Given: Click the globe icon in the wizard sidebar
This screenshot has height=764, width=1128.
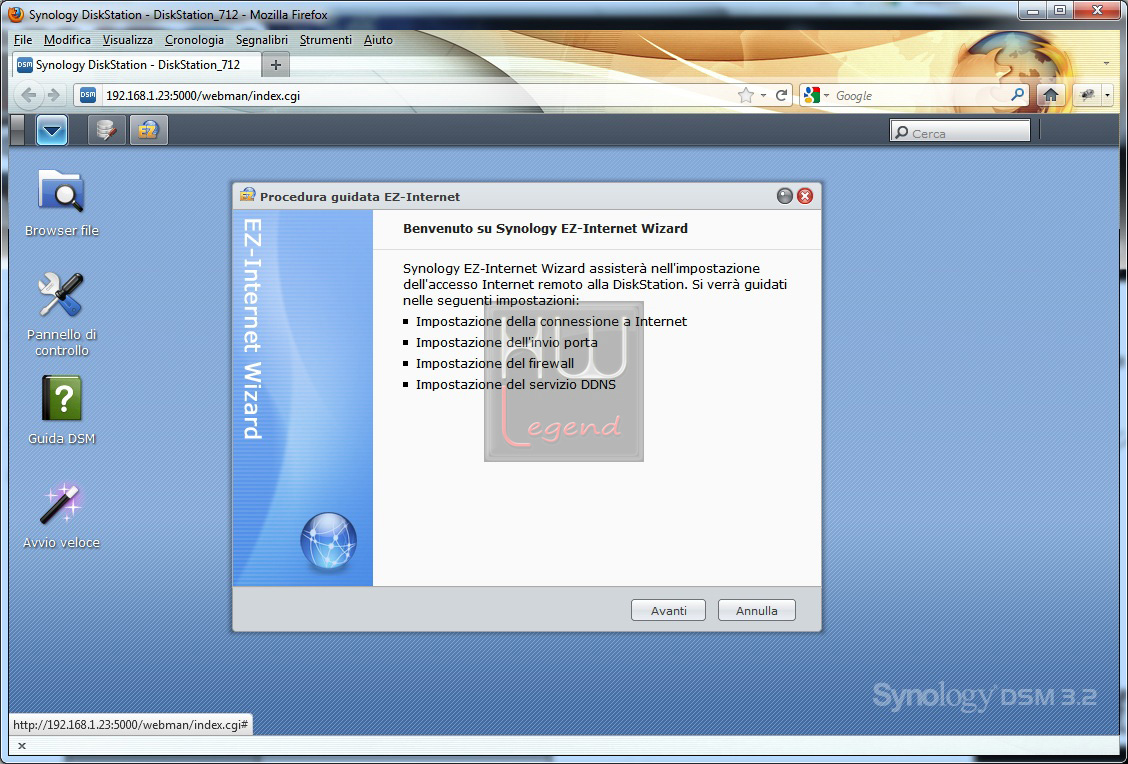Looking at the screenshot, I should [x=328, y=541].
